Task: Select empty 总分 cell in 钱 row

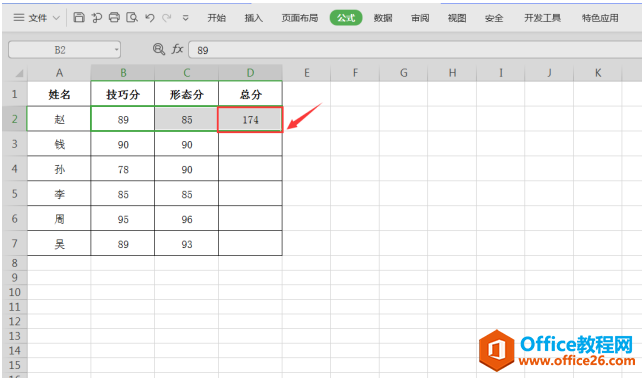Action: coord(250,144)
